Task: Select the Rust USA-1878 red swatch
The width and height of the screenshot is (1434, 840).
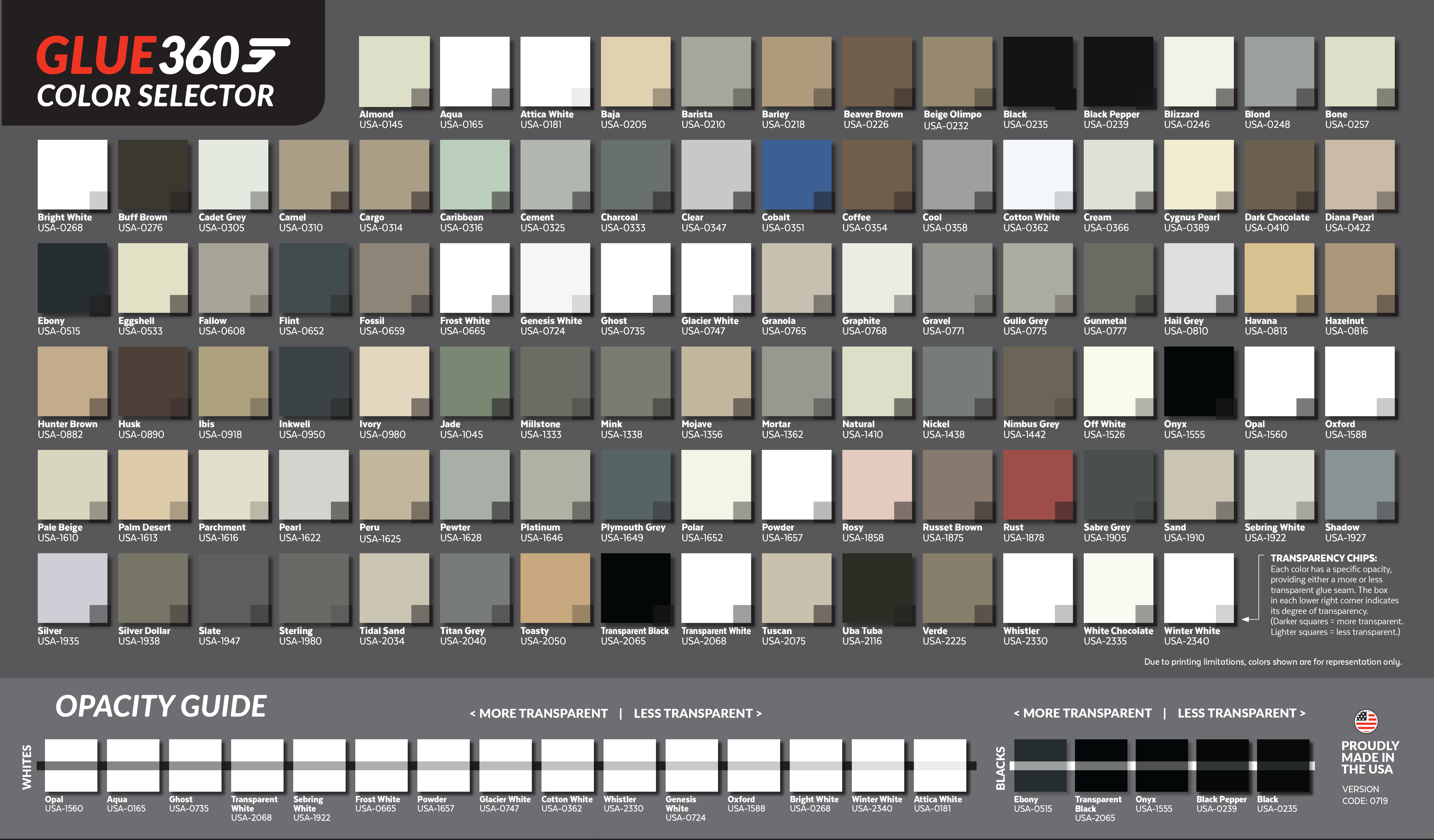Action: click(1038, 485)
